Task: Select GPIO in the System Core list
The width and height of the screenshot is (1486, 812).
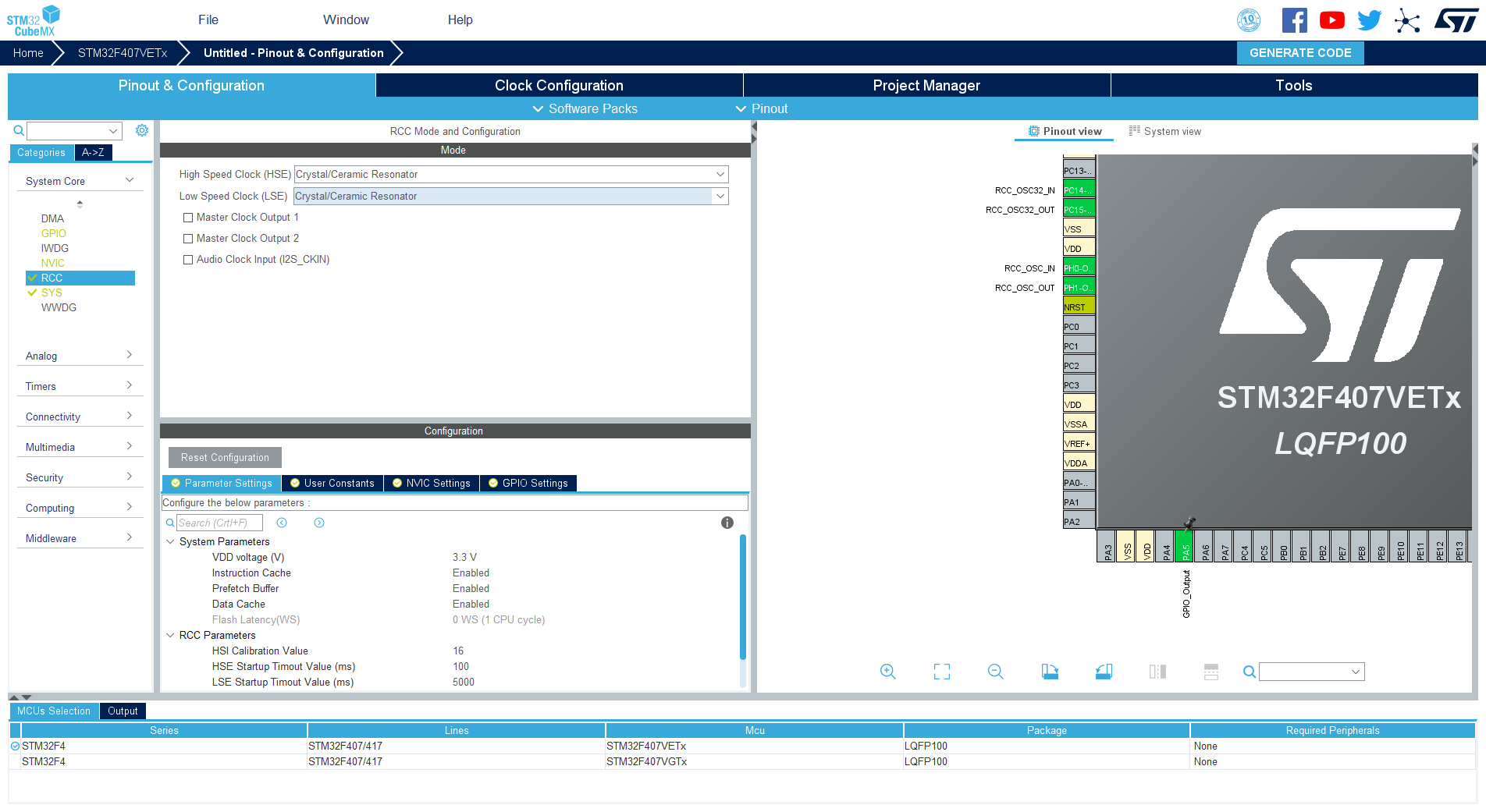Action: coord(54,233)
